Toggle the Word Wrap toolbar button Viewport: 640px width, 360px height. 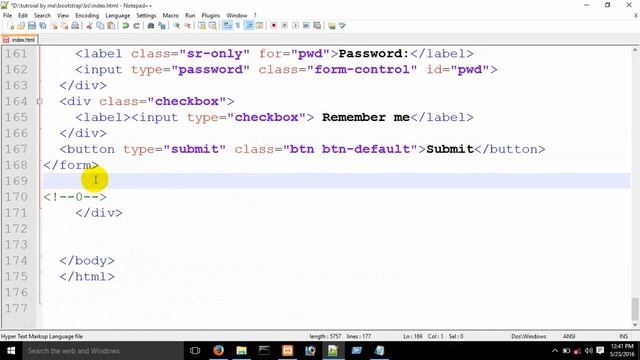click(x=227, y=26)
